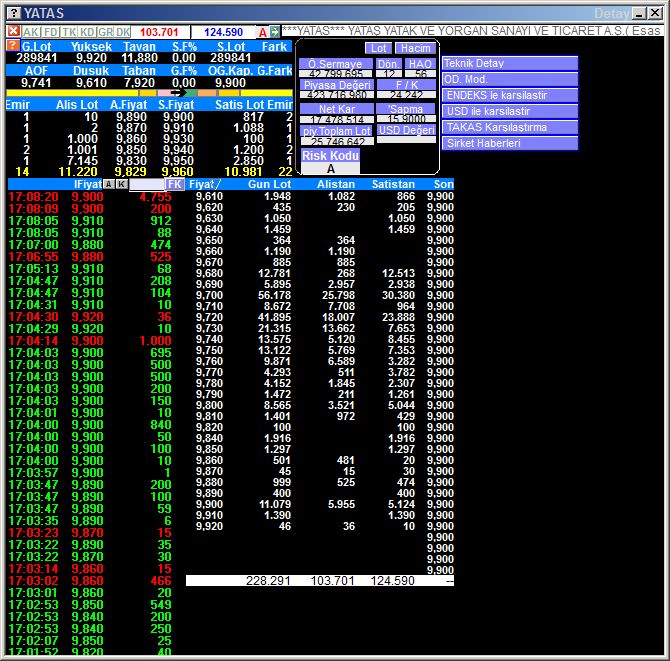The height and width of the screenshot is (661, 670).
Task: Click the GR toolbar button
Action: [x=105, y=32]
